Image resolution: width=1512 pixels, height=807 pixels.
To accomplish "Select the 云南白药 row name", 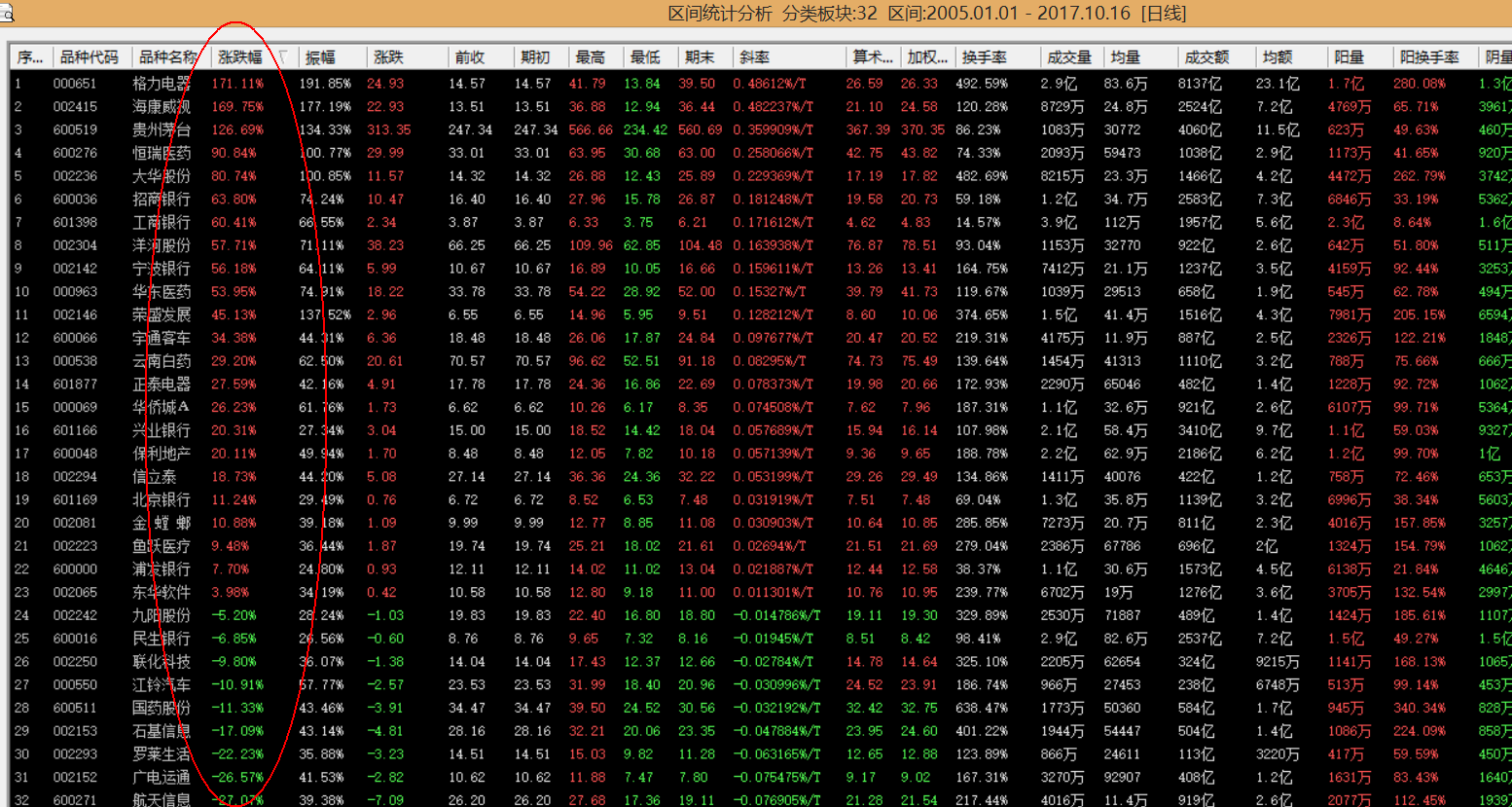I will click(162, 361).
